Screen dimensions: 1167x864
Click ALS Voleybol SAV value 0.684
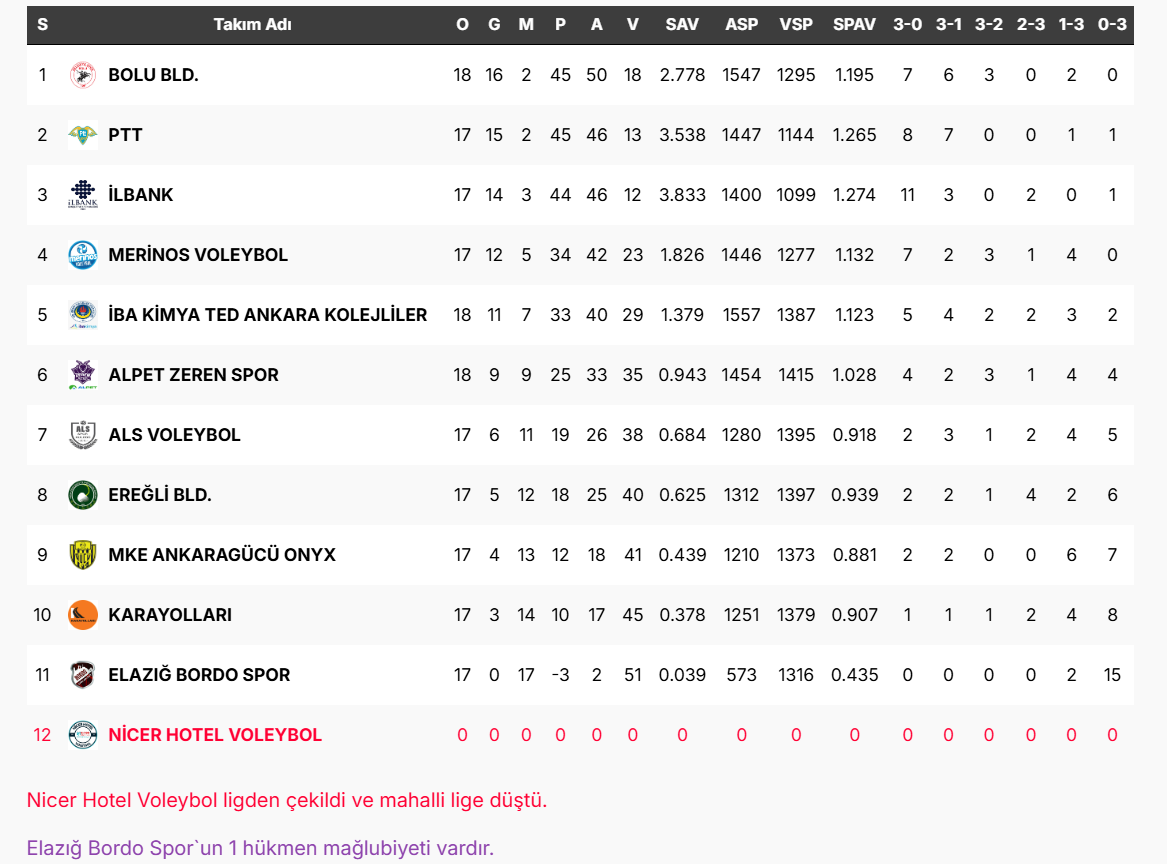pos(682,435)
